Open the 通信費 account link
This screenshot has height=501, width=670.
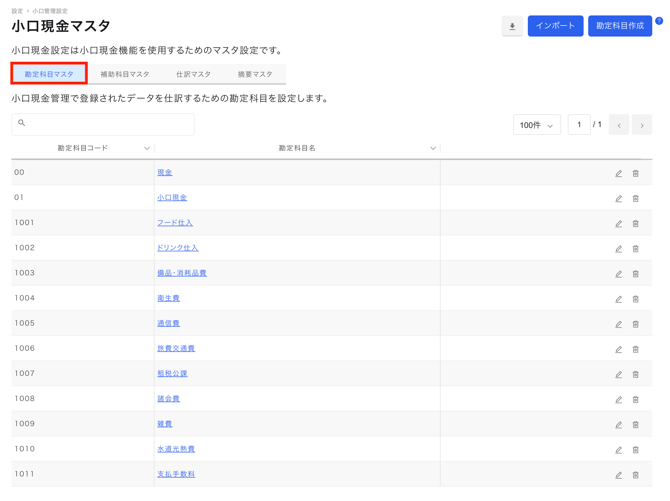[x=168, y=324]
